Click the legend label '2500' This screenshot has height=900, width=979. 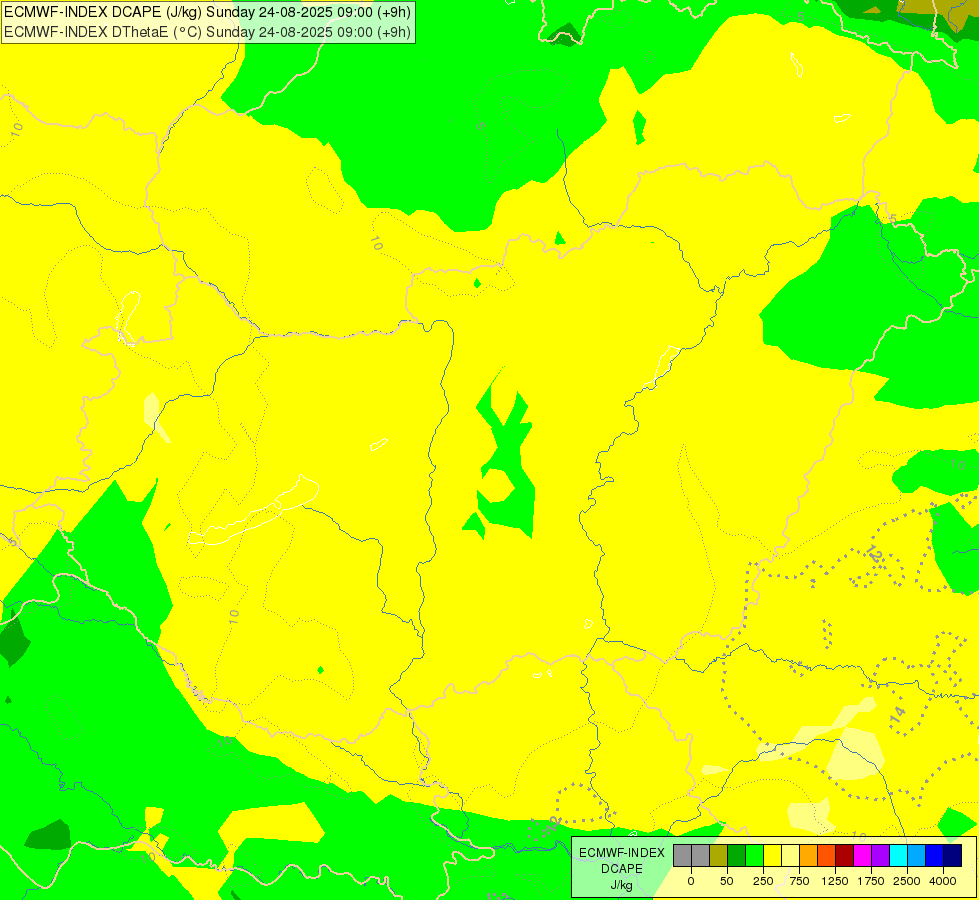(x=907, y=881)
